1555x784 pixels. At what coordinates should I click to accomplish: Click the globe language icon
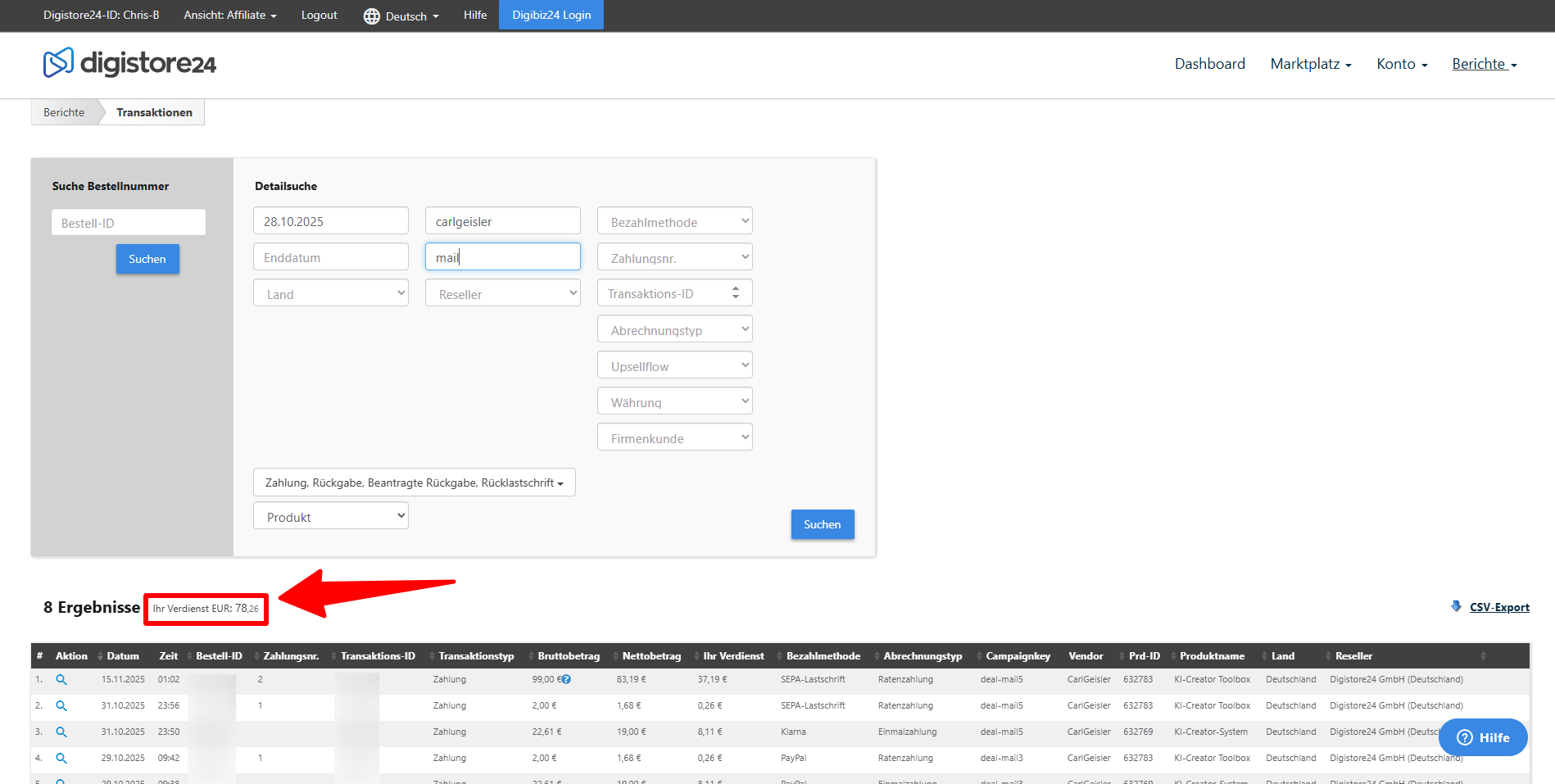[x=371, y=16]
